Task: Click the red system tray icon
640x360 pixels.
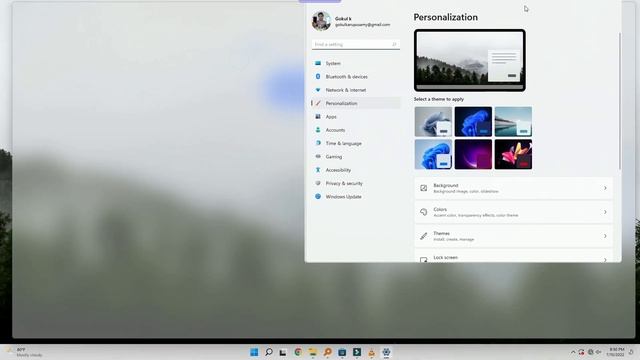Action: coord(581,352)
